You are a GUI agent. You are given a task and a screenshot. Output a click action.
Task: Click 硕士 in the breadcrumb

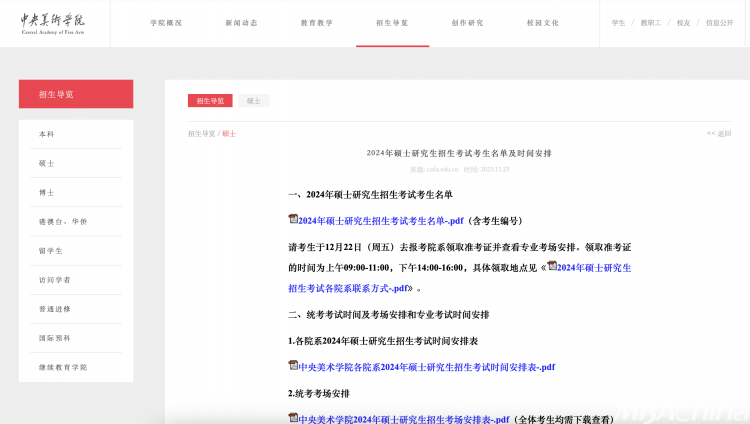pos(229,134)
